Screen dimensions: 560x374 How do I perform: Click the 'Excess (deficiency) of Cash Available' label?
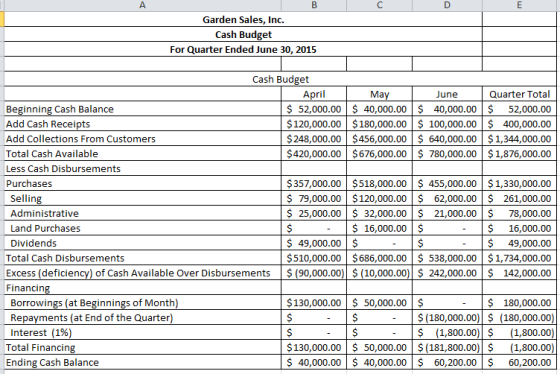pyautogui.click(x=138, y=273)
